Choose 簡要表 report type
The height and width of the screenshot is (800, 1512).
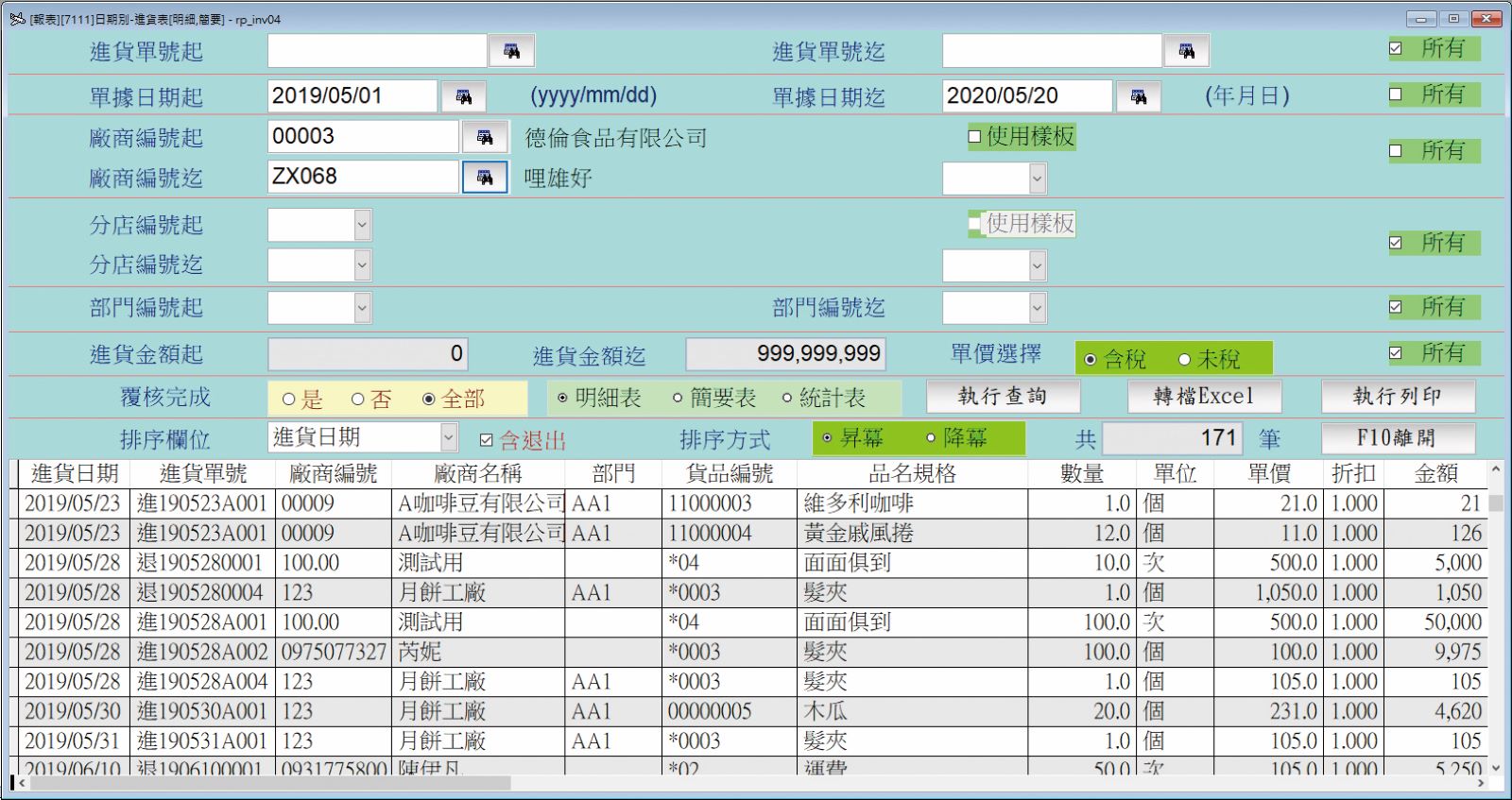(x=678, y=399)
